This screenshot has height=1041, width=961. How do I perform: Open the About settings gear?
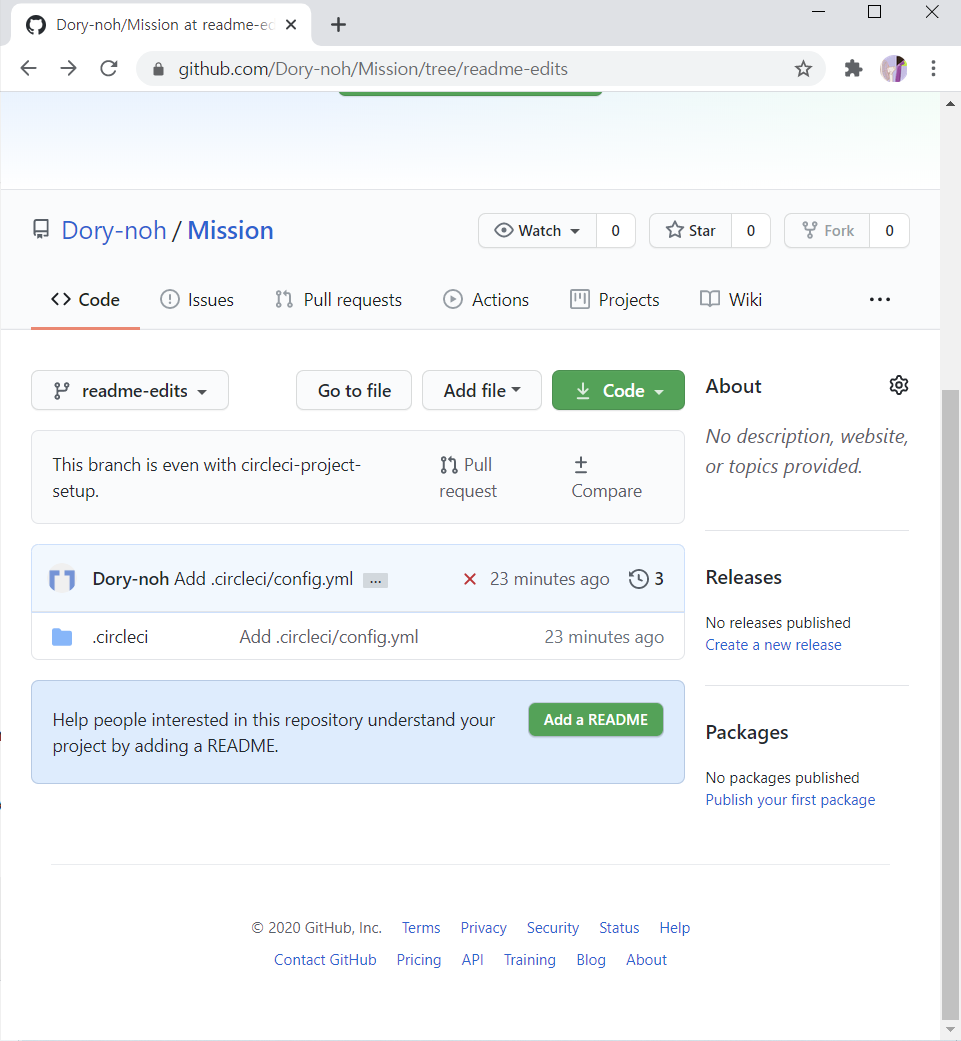[899, 385]
